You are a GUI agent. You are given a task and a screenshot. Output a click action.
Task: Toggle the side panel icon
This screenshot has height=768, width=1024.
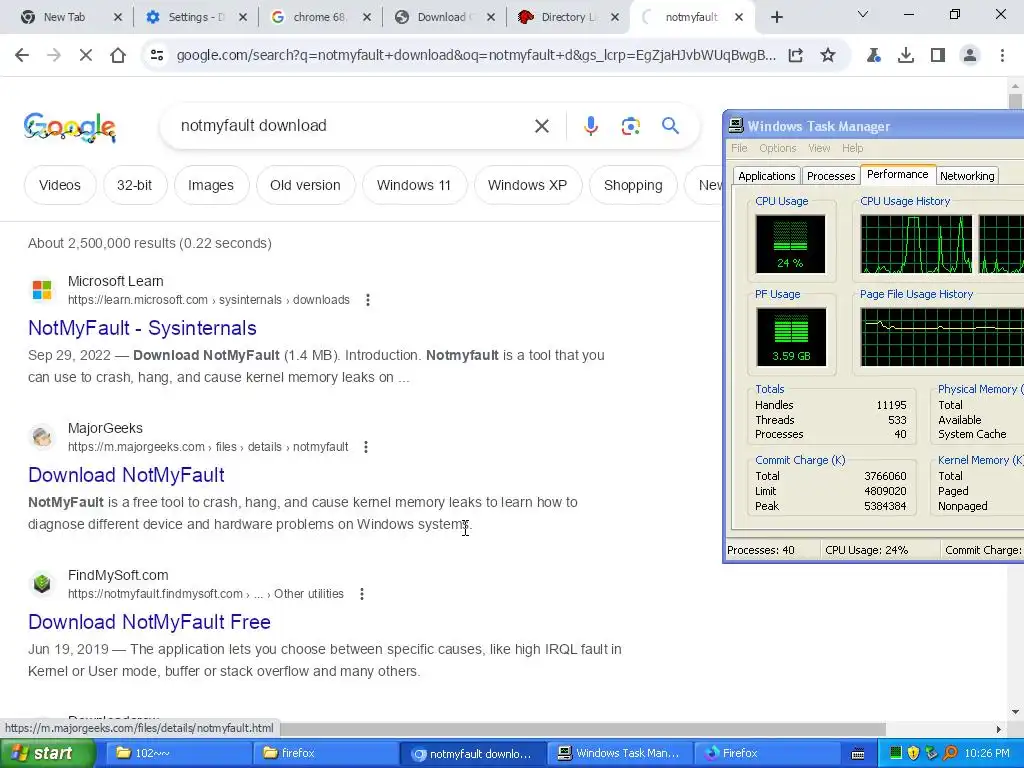coord(938,56)
